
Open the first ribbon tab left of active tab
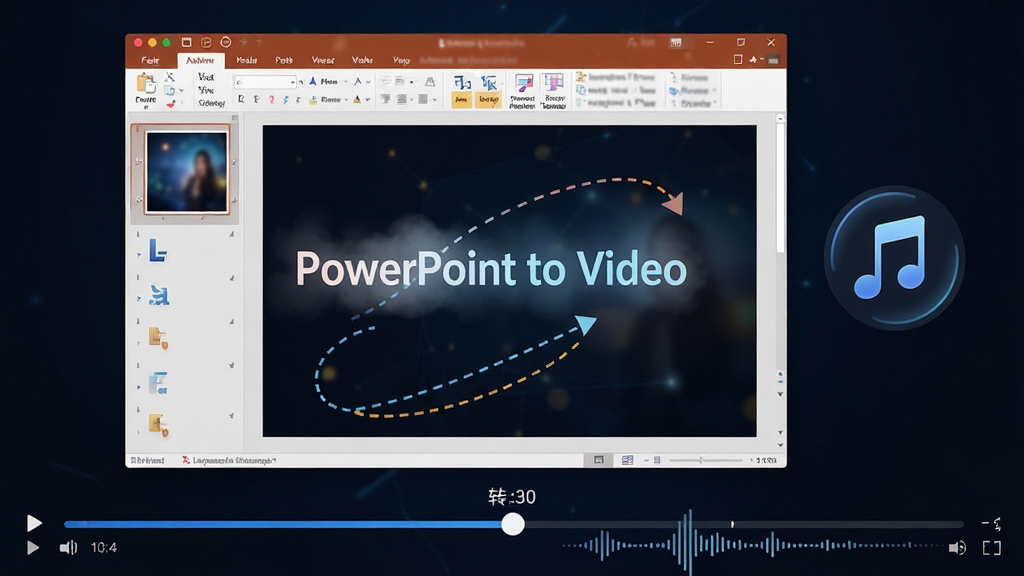150,60
